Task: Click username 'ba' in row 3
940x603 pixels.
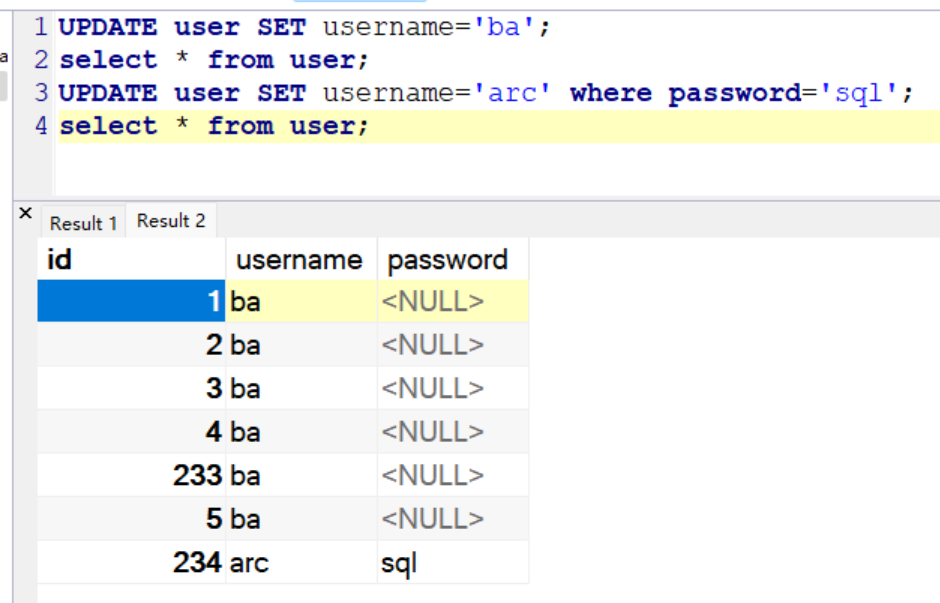Action: coord(301,388)
